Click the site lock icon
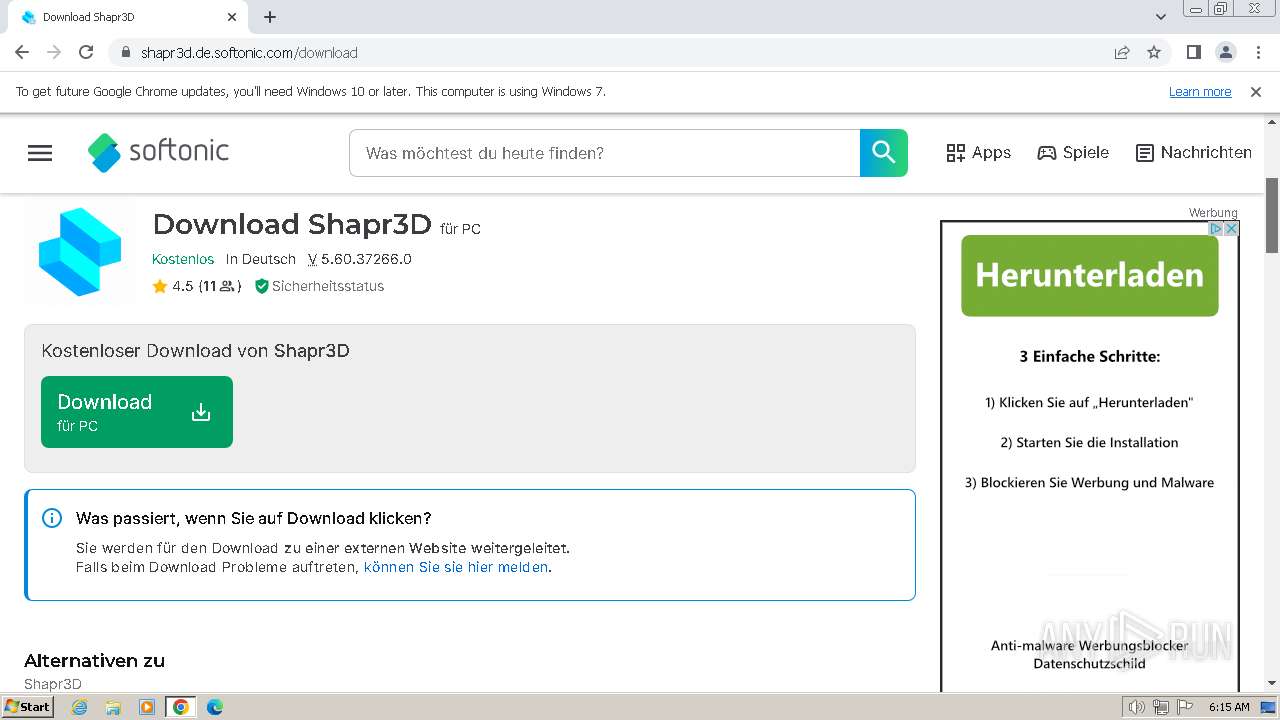 click(126, 52)
